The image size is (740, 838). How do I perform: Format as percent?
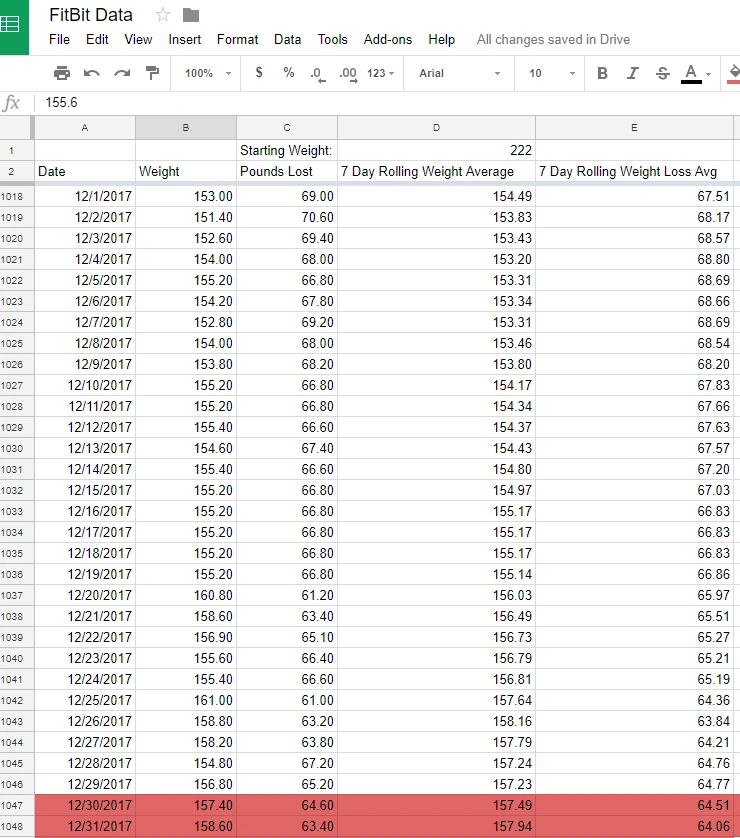coord(289,73)
